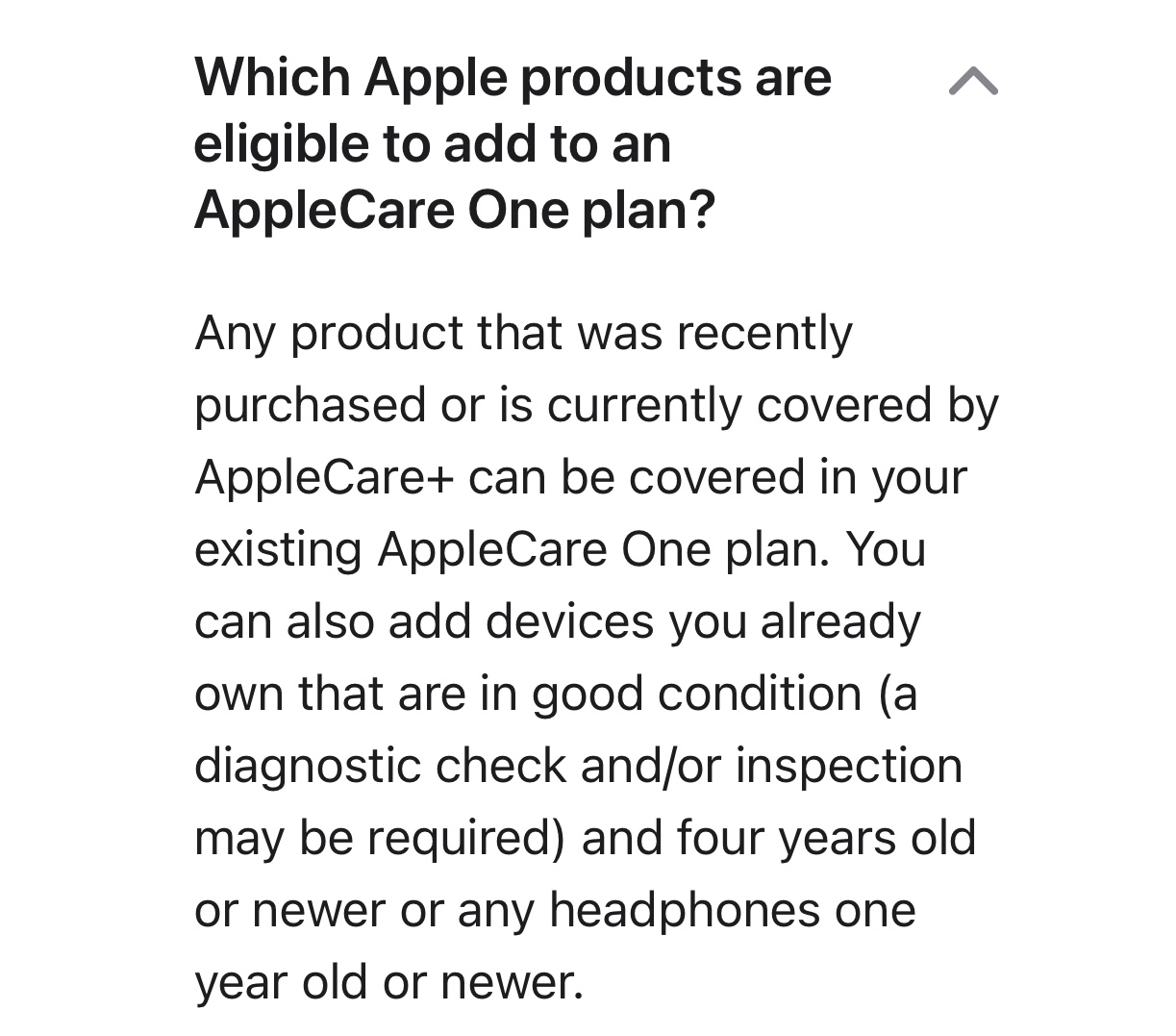The width and height of the screenshot is (1176, 1036).
Task: Click the final 'year old or newer.' line
Action: click(388, 982)
